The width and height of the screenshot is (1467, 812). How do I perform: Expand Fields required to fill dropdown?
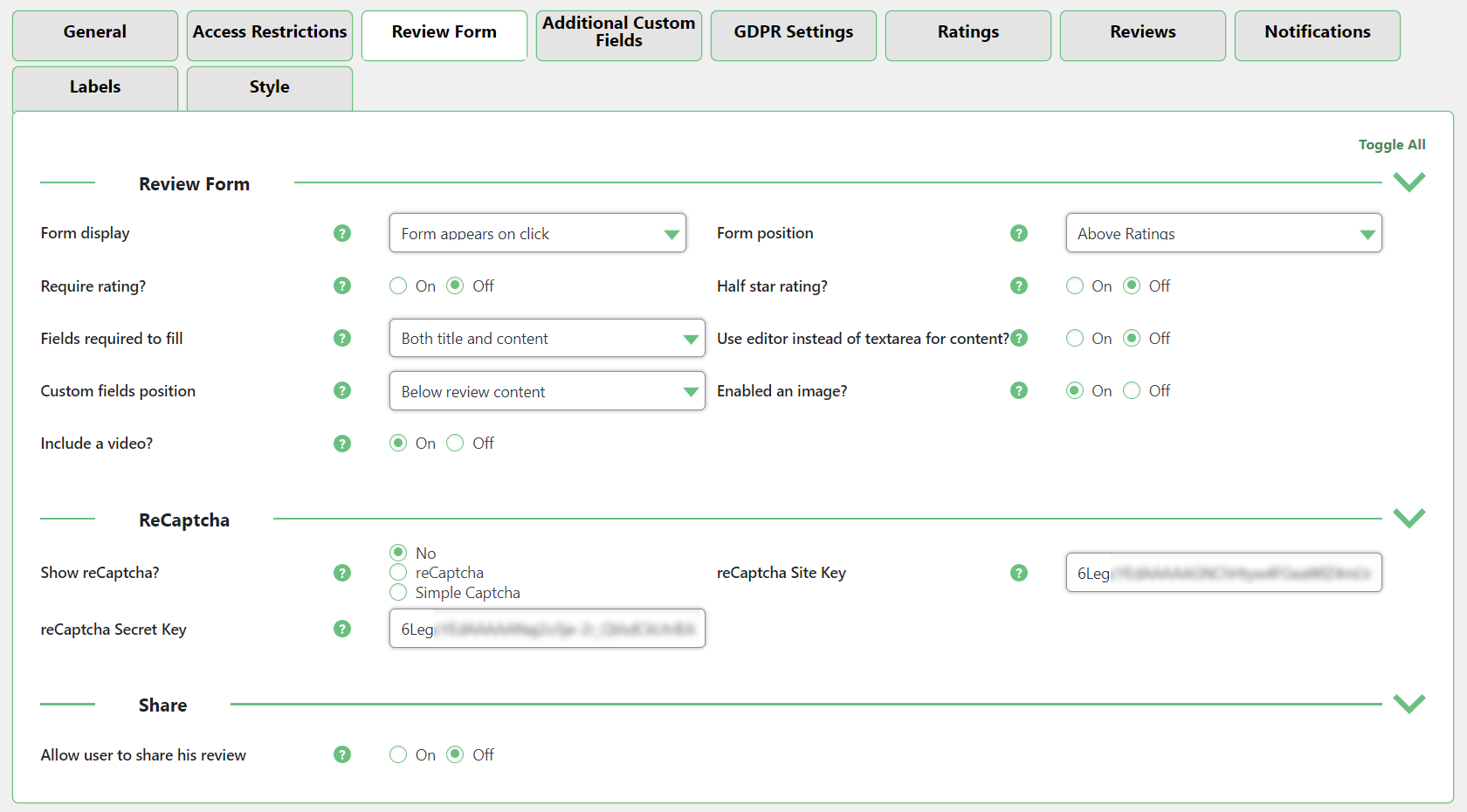pyautogui.click(x=547, y=339)
